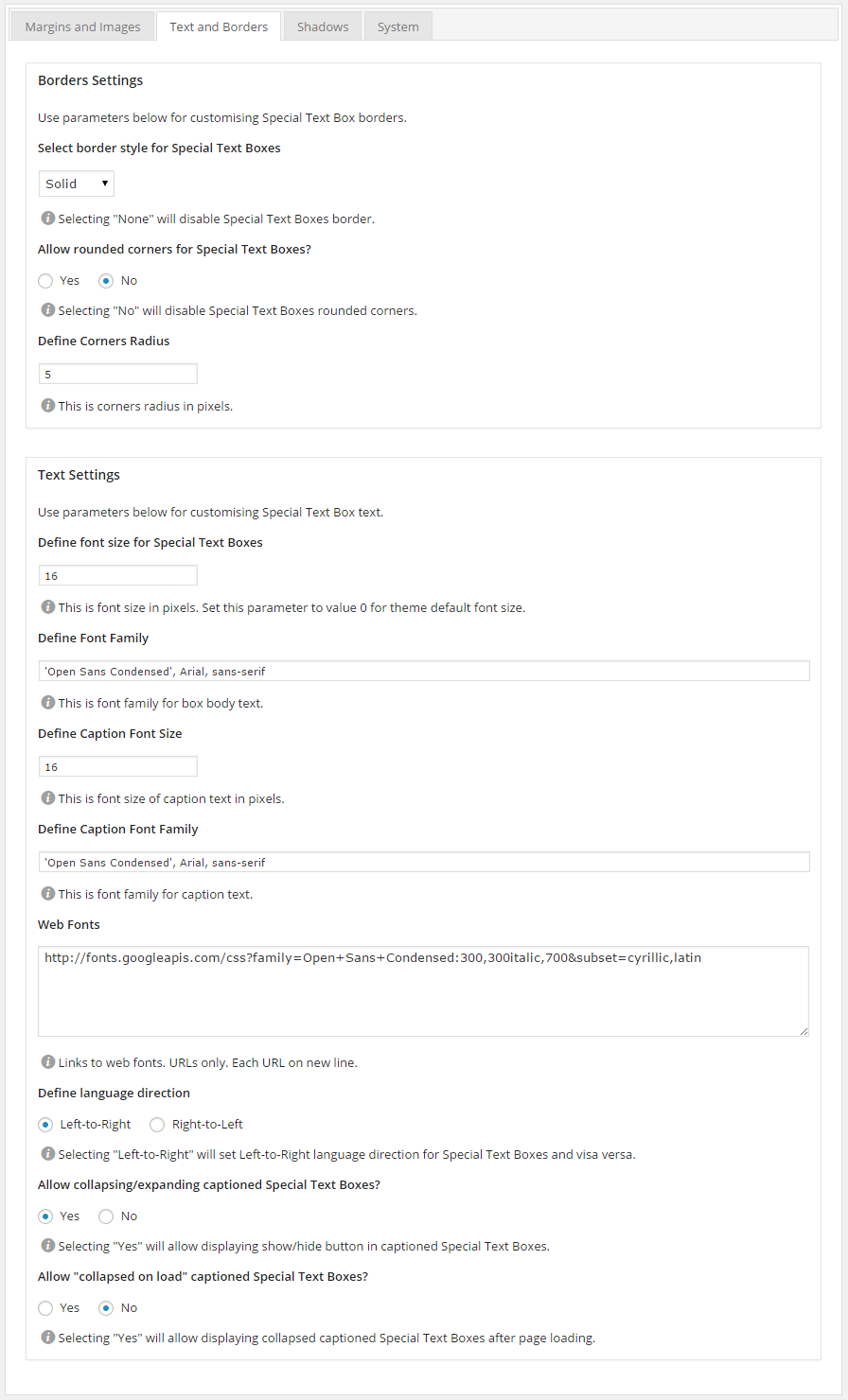Image resolution: width=848 pixels, height=1400 pixels.
Task: Switch to the Margins and Images tab
Action: [x=82, y=26]
